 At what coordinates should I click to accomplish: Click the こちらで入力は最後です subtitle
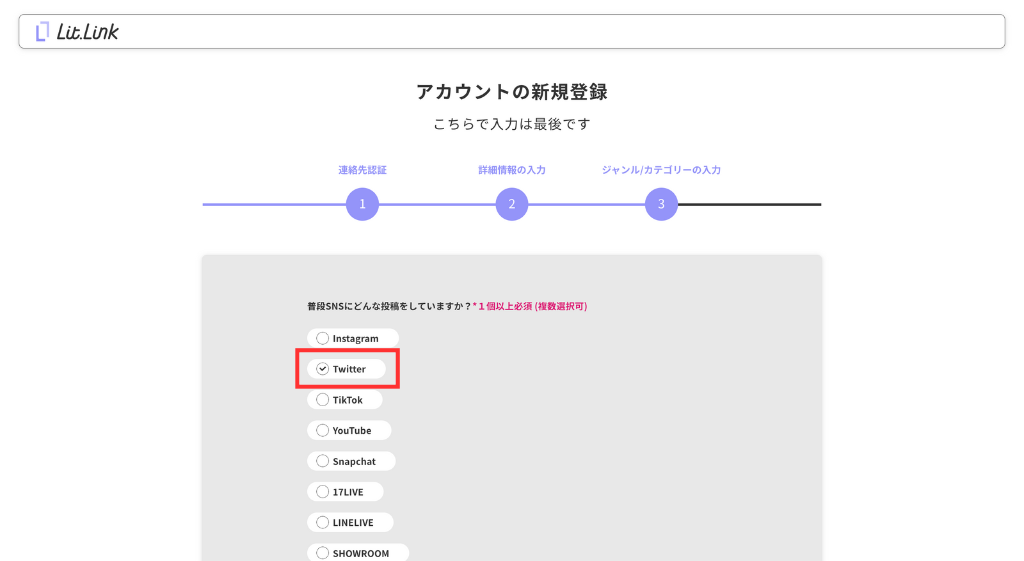[x=512, y=124]
